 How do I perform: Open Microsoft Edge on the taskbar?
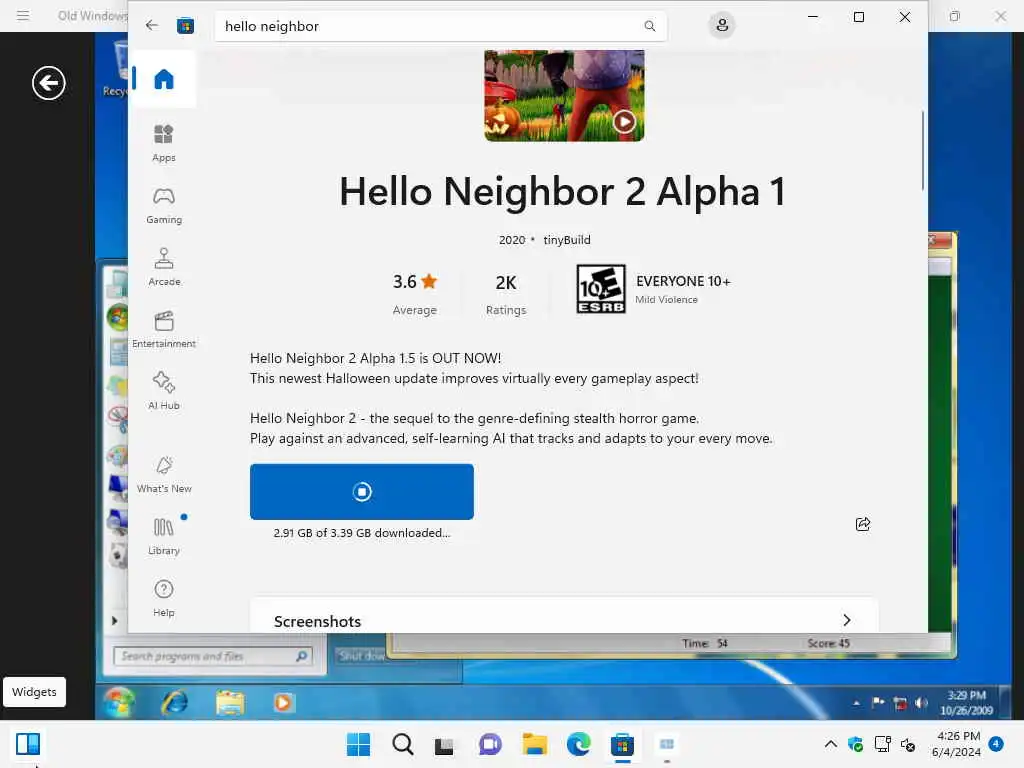pyautogui.click(x=579, y=744)
